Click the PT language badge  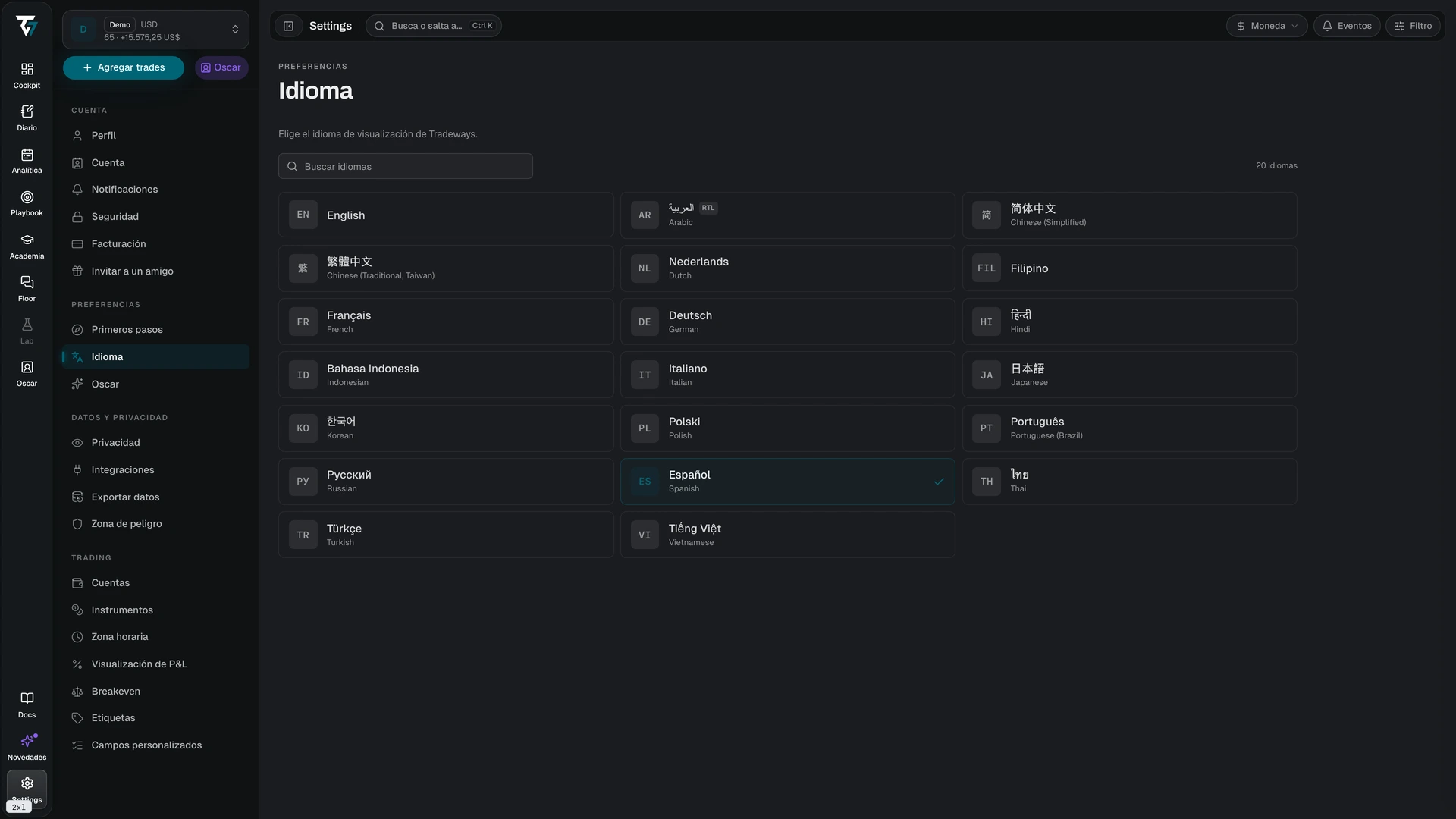986,428
